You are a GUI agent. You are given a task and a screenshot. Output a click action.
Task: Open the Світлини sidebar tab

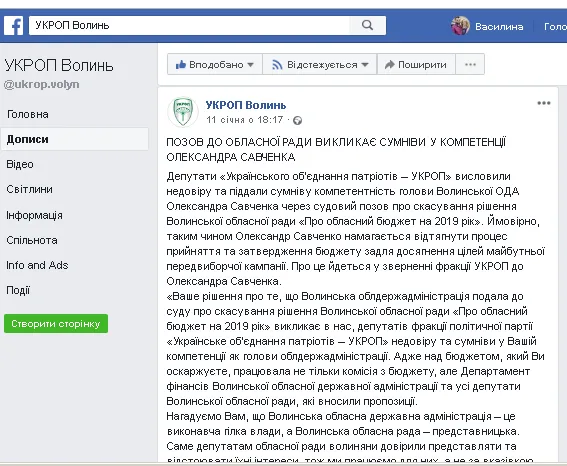coord(29,189)
